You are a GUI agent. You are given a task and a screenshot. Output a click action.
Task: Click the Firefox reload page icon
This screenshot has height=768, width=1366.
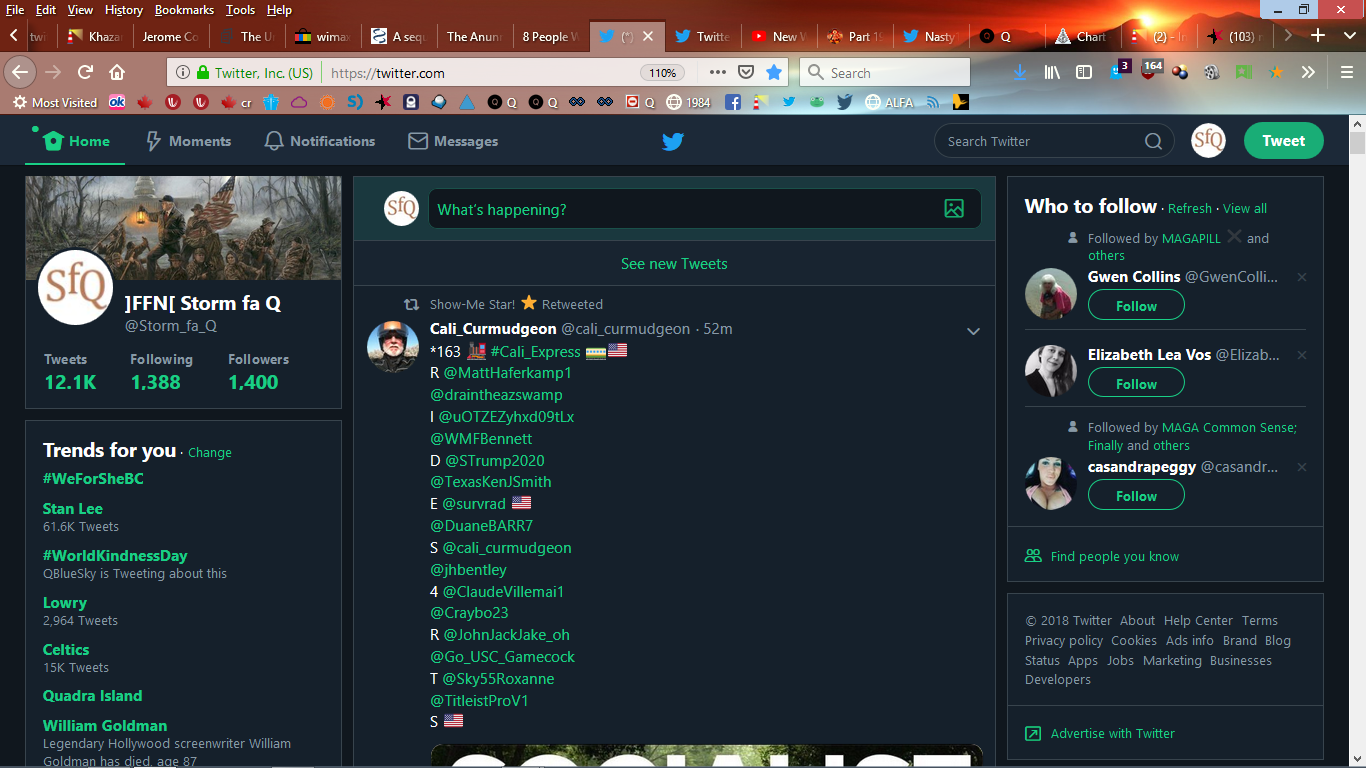pos(85,72)
